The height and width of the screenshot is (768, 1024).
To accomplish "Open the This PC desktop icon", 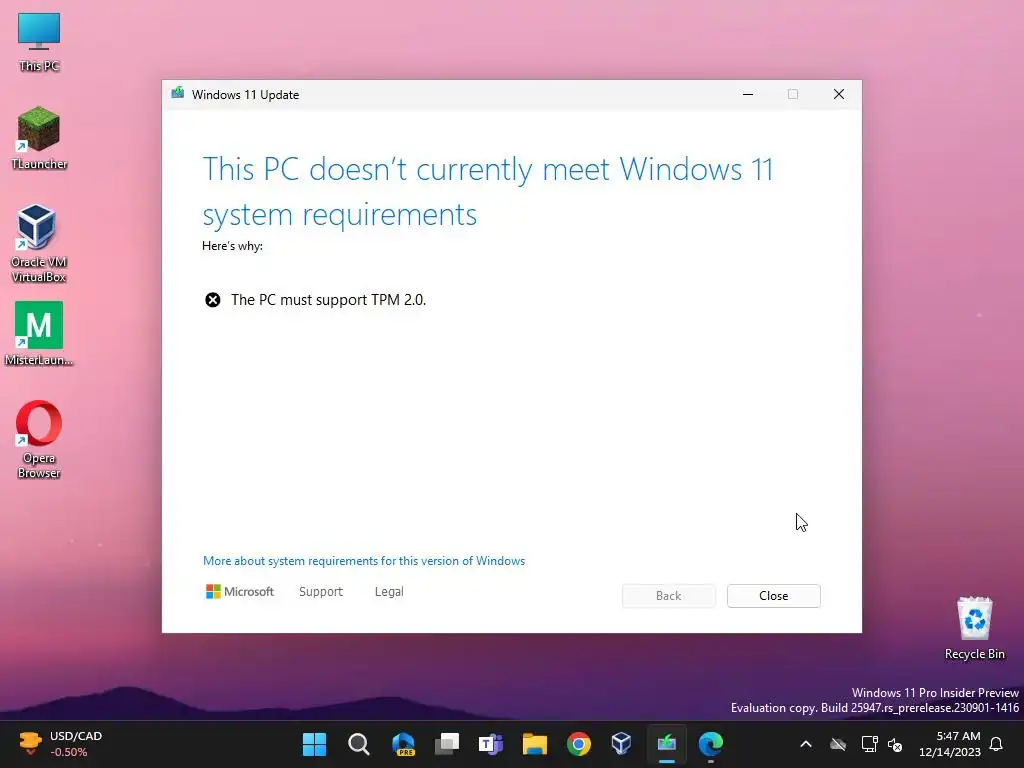I will 39,42.
